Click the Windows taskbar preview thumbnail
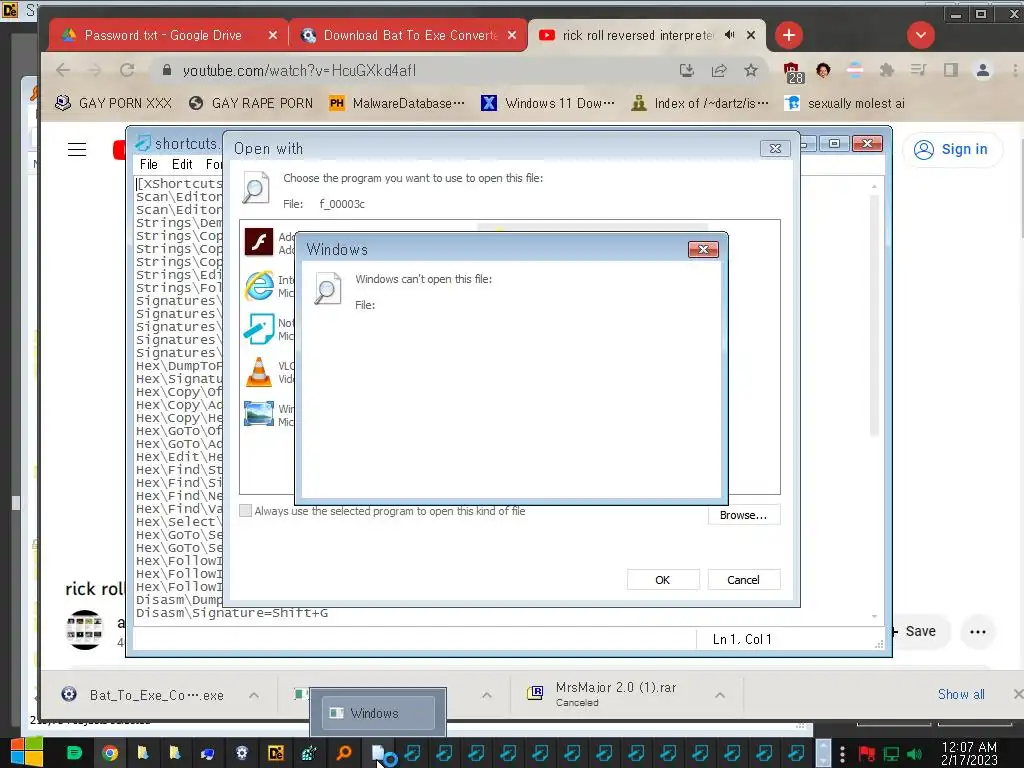1024x768 pixels. 379,712
